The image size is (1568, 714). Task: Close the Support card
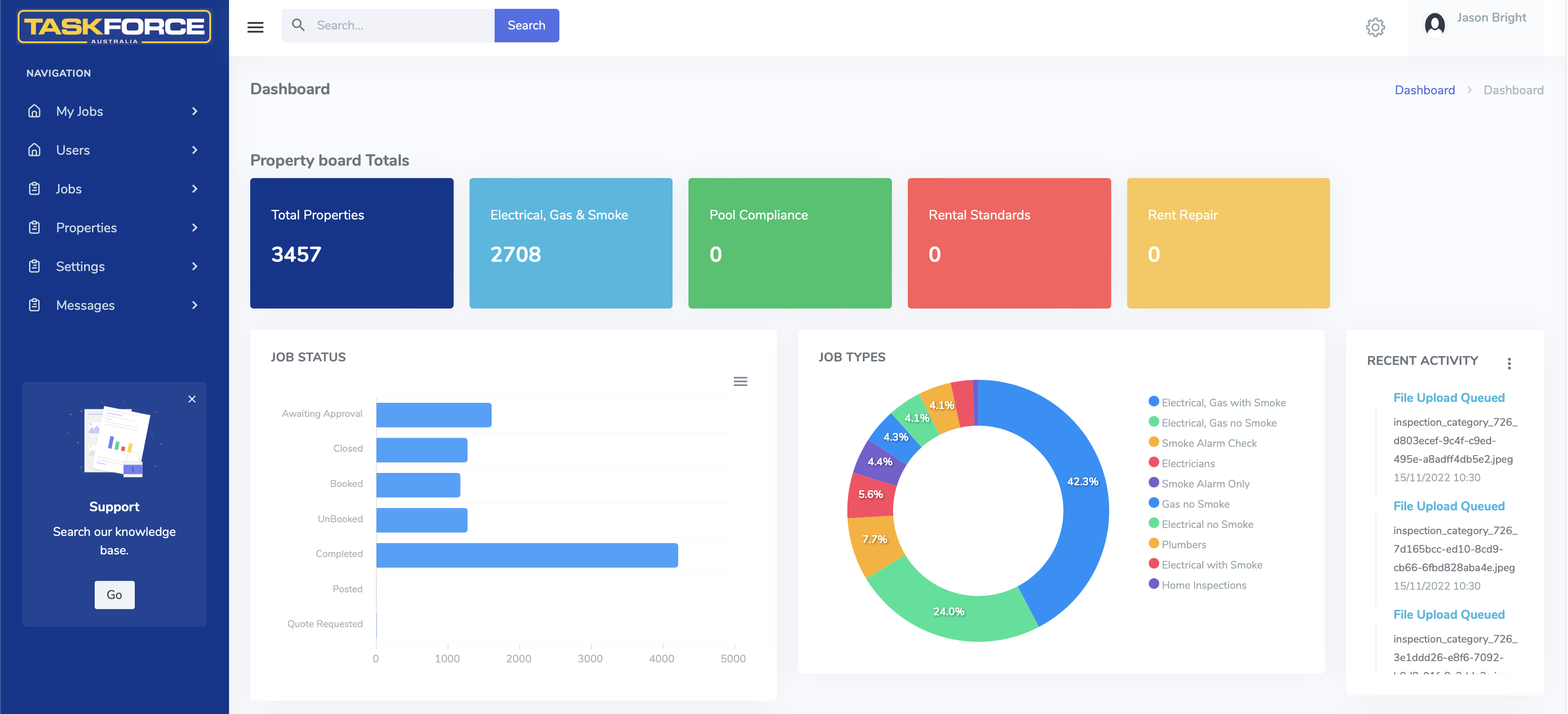pyautogui.click(x=192, y=399)
